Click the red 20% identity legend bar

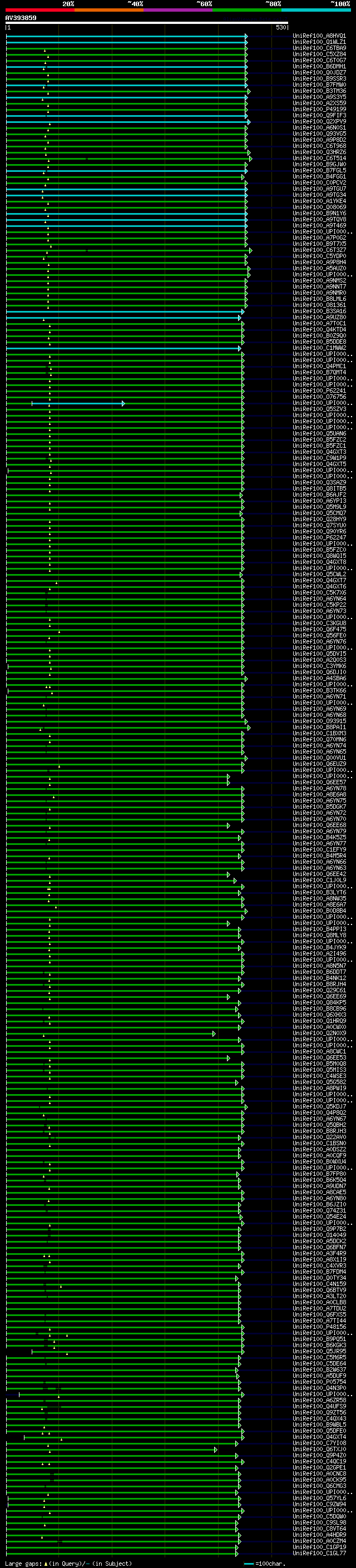tap(40, 10)
